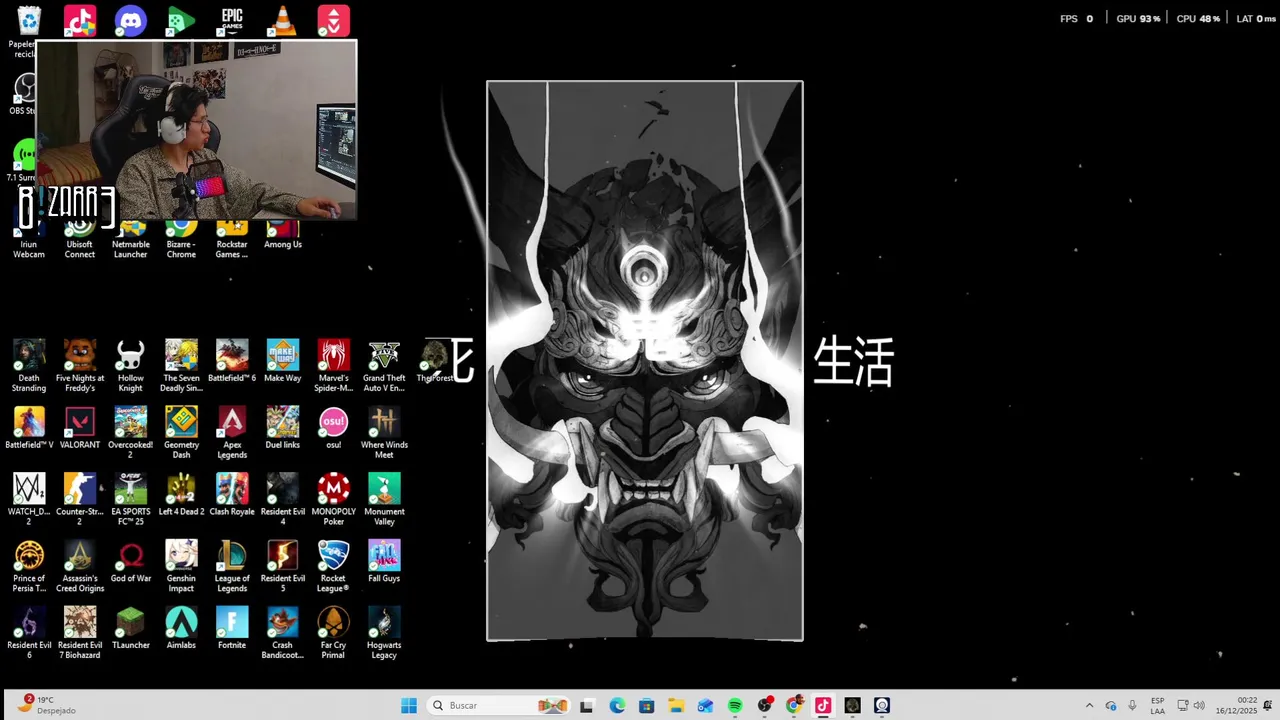This screenshot has width=1280, height=720.
Task: Open Google Play Games shortcut
Action: 181,21
